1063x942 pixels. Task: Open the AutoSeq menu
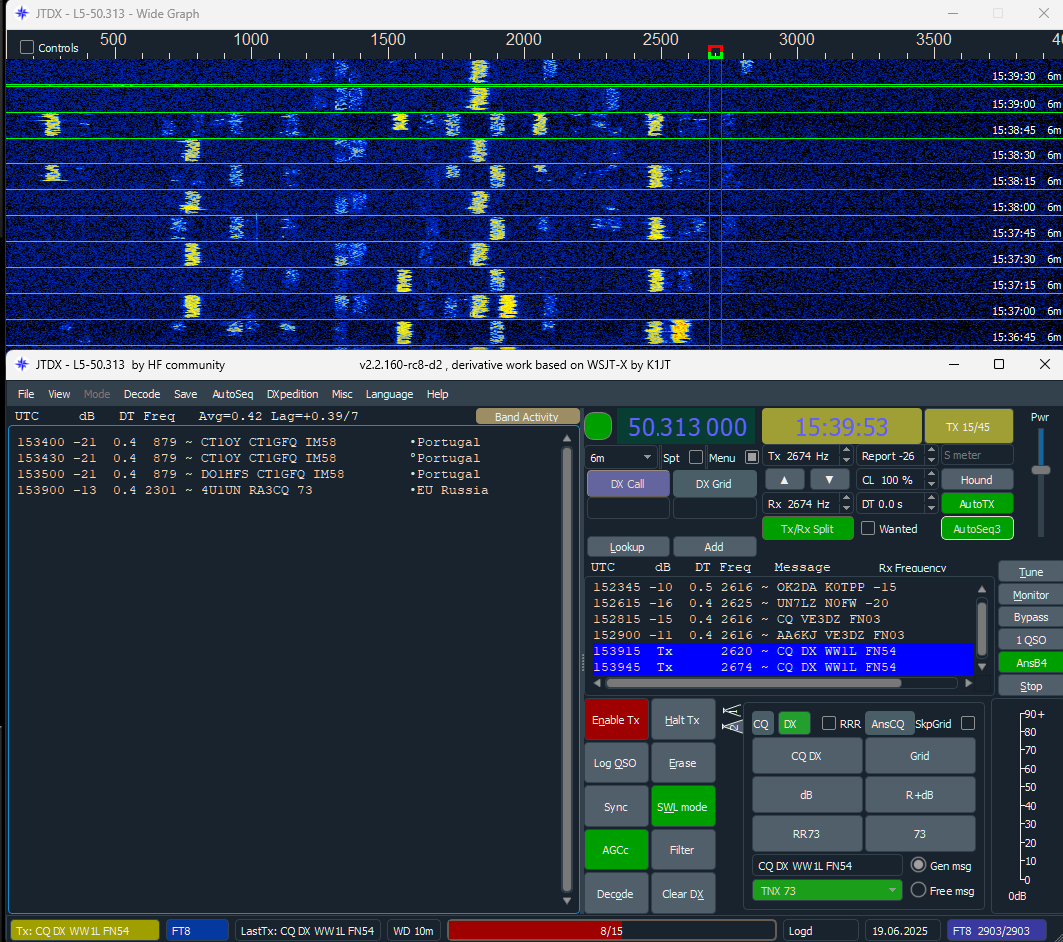coord(233,394)
